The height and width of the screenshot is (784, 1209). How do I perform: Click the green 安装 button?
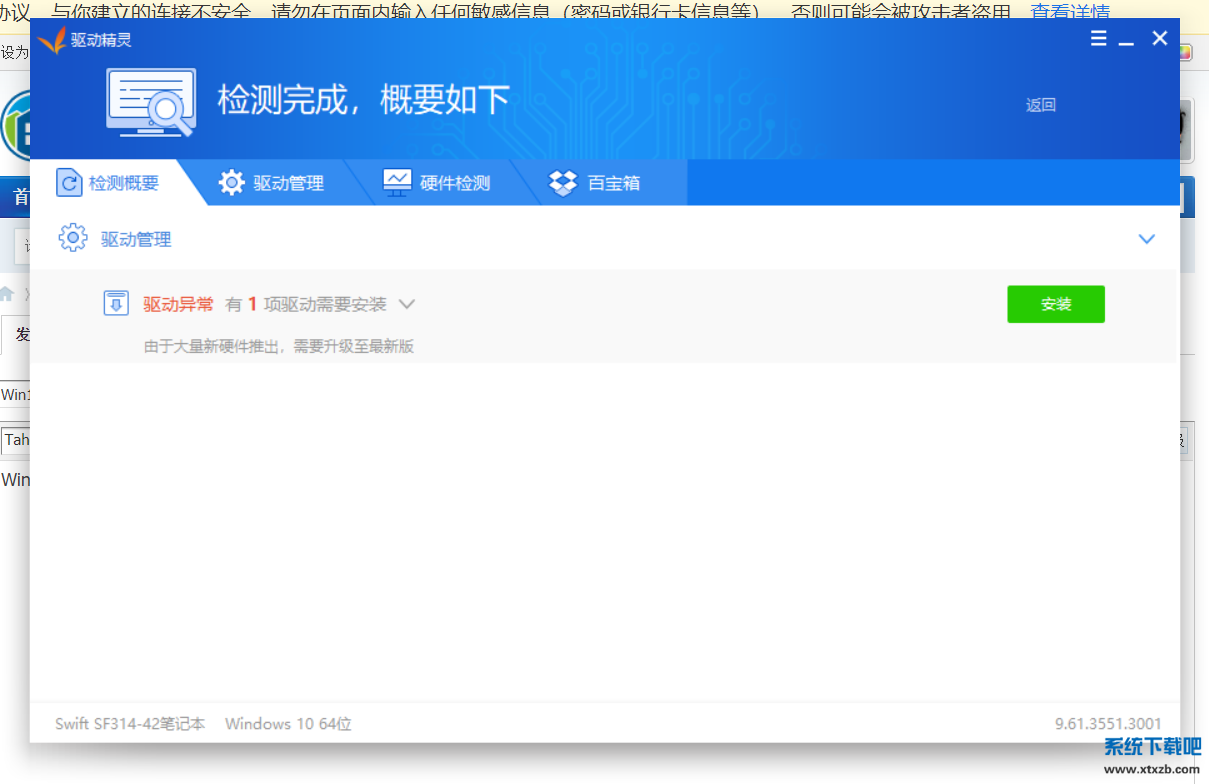click(x=1056, y=303)
